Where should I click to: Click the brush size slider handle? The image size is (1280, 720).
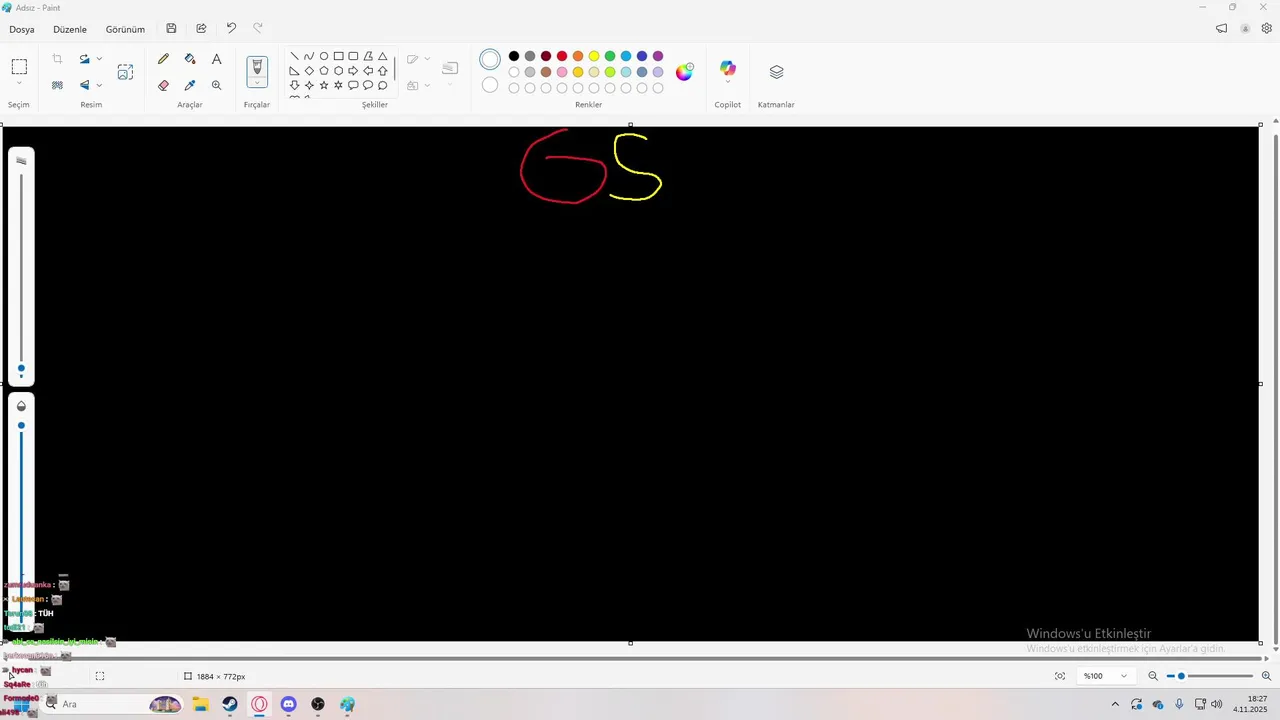(x=21, y=369)
